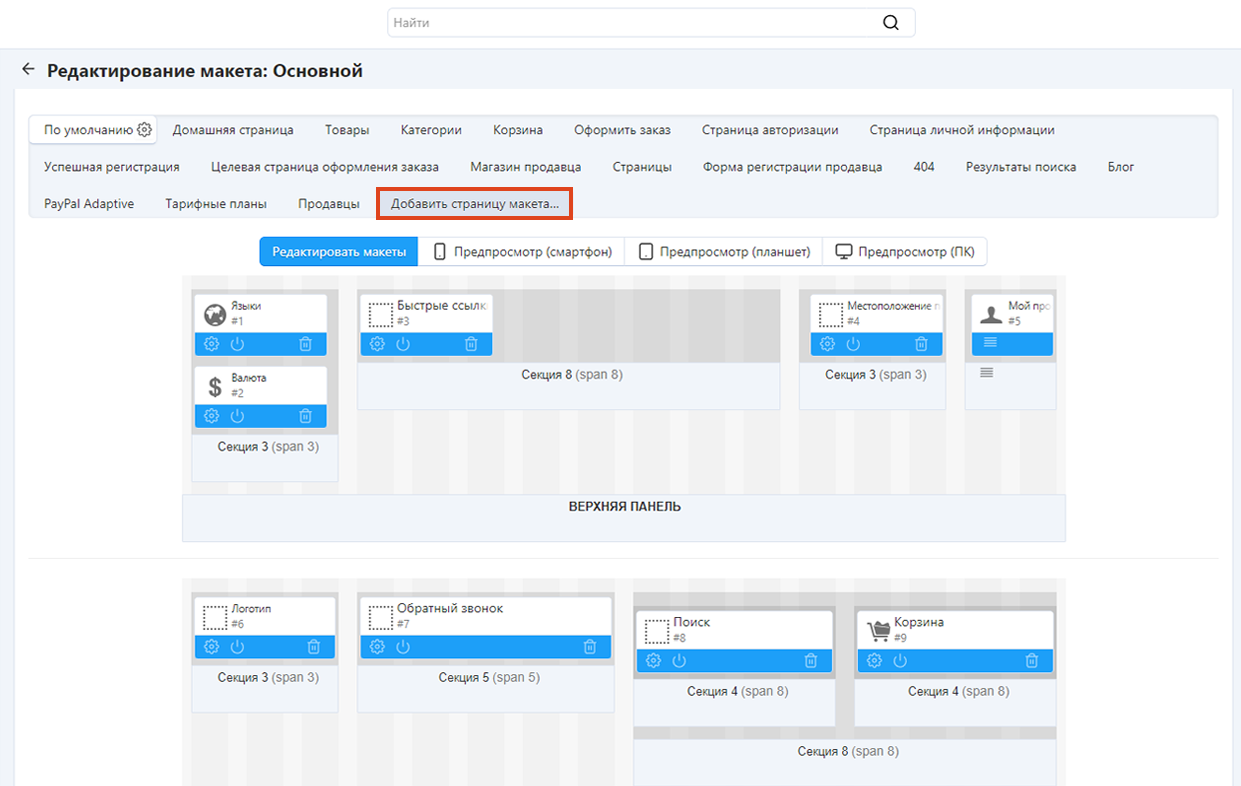Image resolution: width=1241 pixels, height=786 pixels.
Task: Open settings gear for Обратный звонок block
Action: [377, 647]
